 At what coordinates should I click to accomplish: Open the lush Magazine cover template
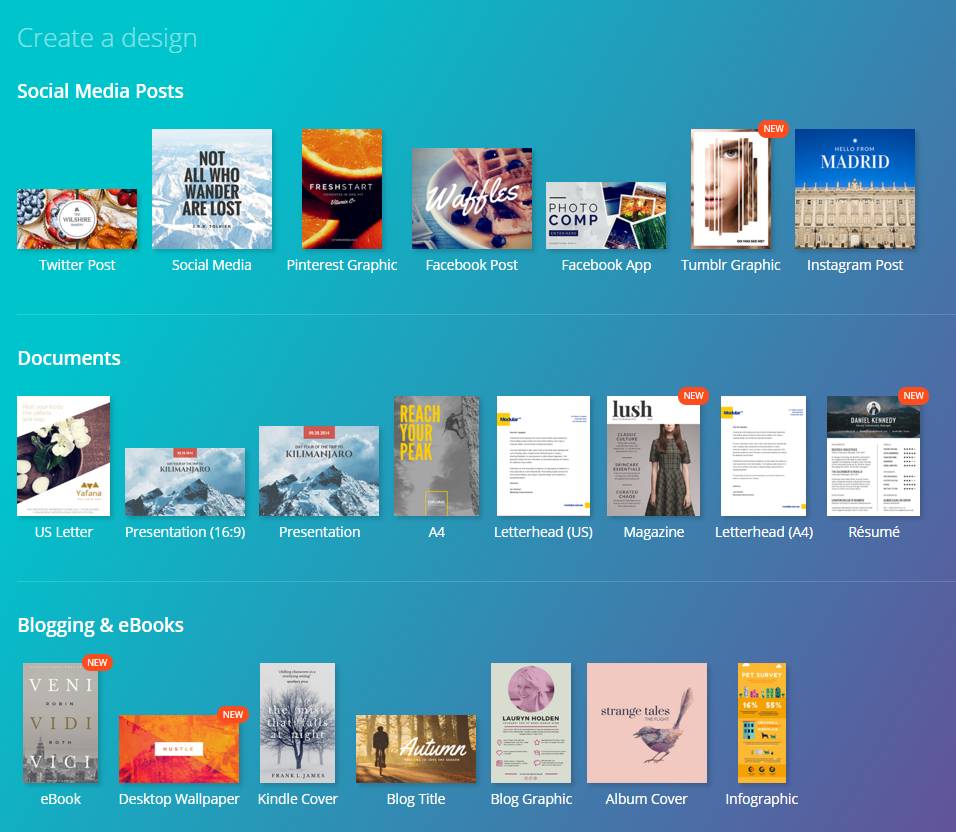tap(653, 456)
